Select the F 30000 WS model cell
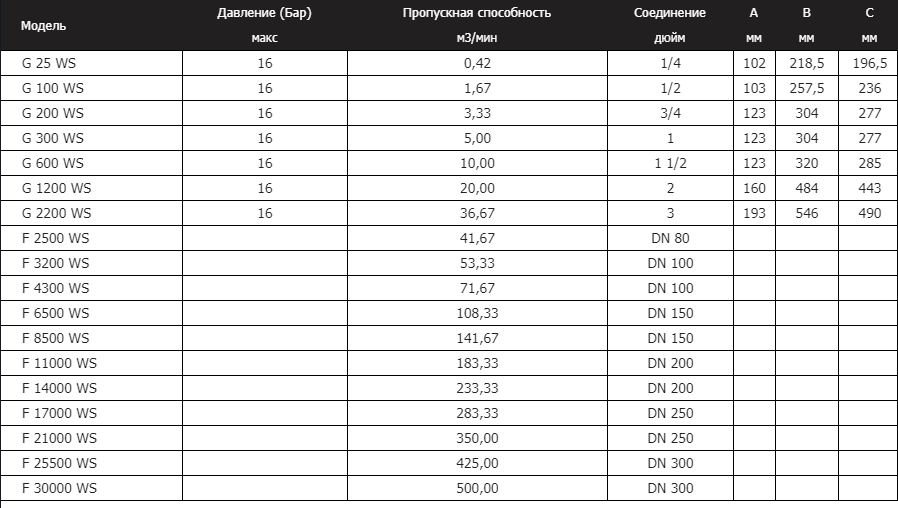Image resolution: width=898 pixels, height=508 pixels. 92,488
